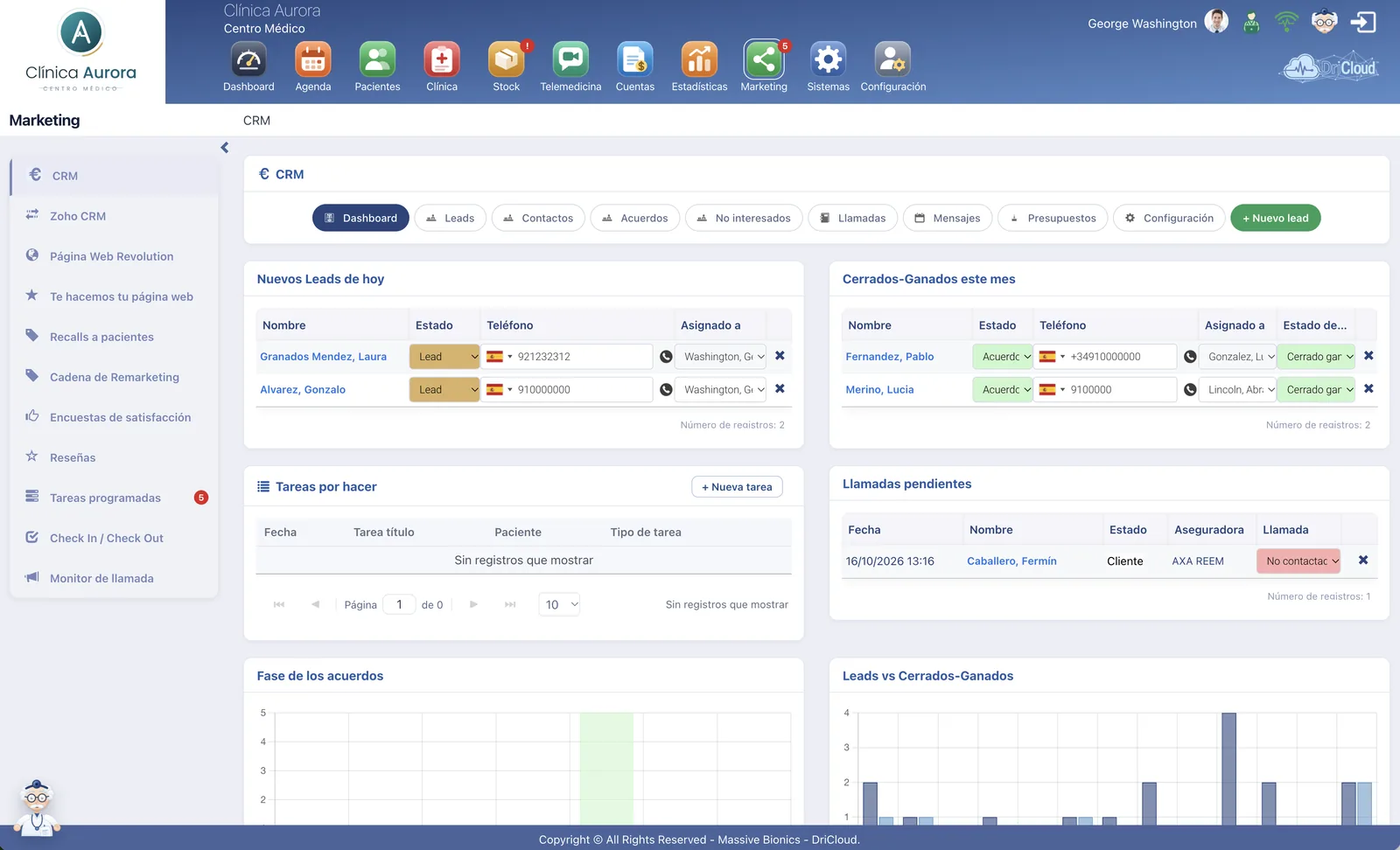Click the logout icon at top right
This screenshot has width=1400, height=850.
point(1363,22)
